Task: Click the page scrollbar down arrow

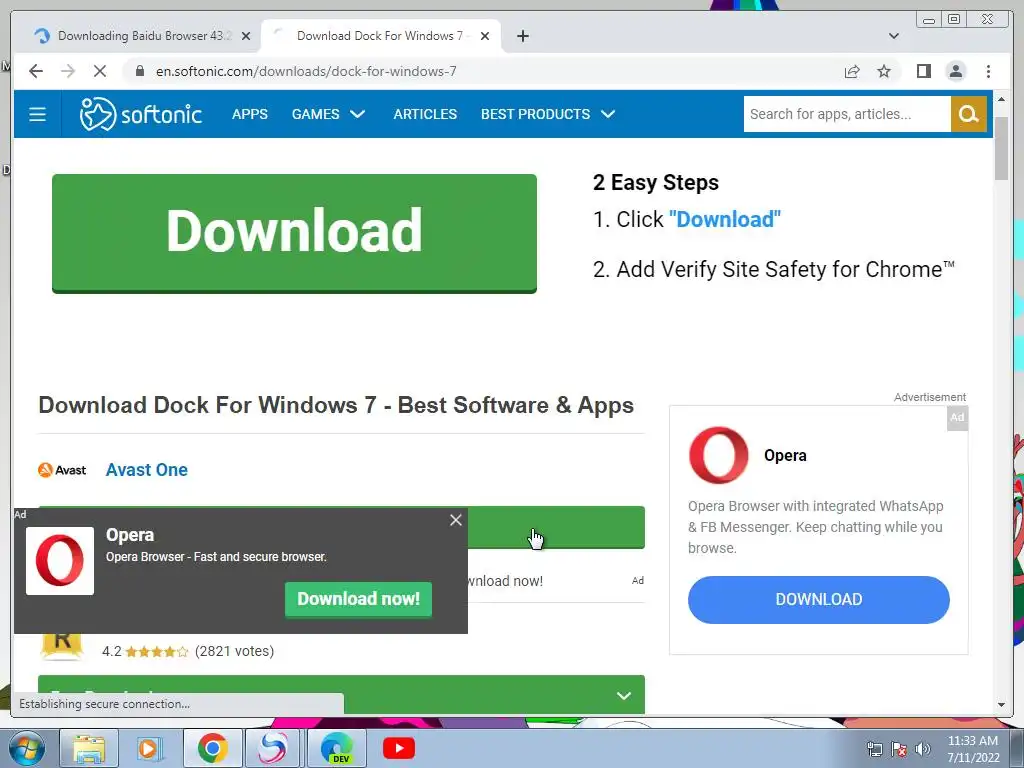Action: click(1001, 705)
